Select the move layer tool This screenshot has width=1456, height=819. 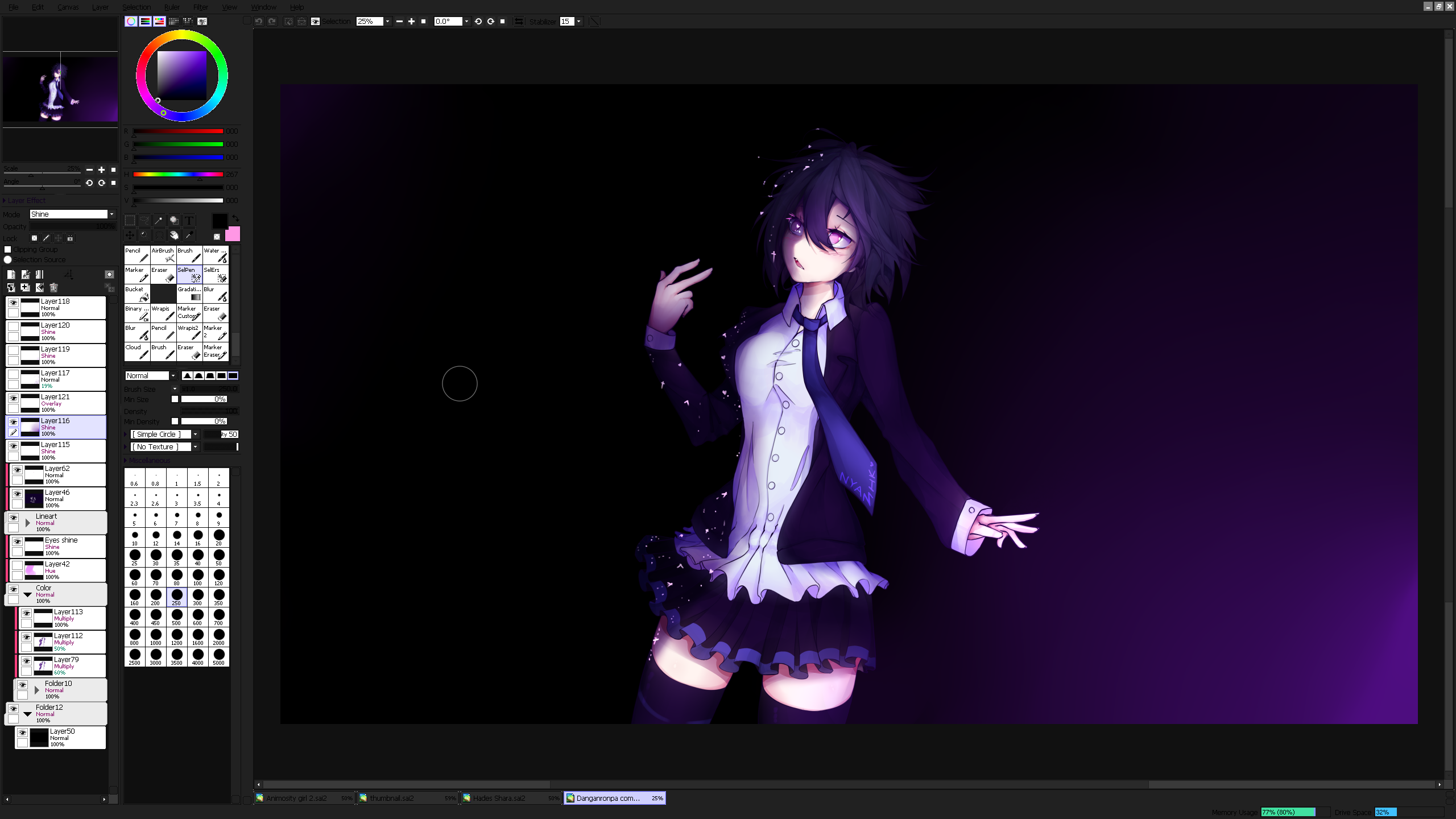130,235
